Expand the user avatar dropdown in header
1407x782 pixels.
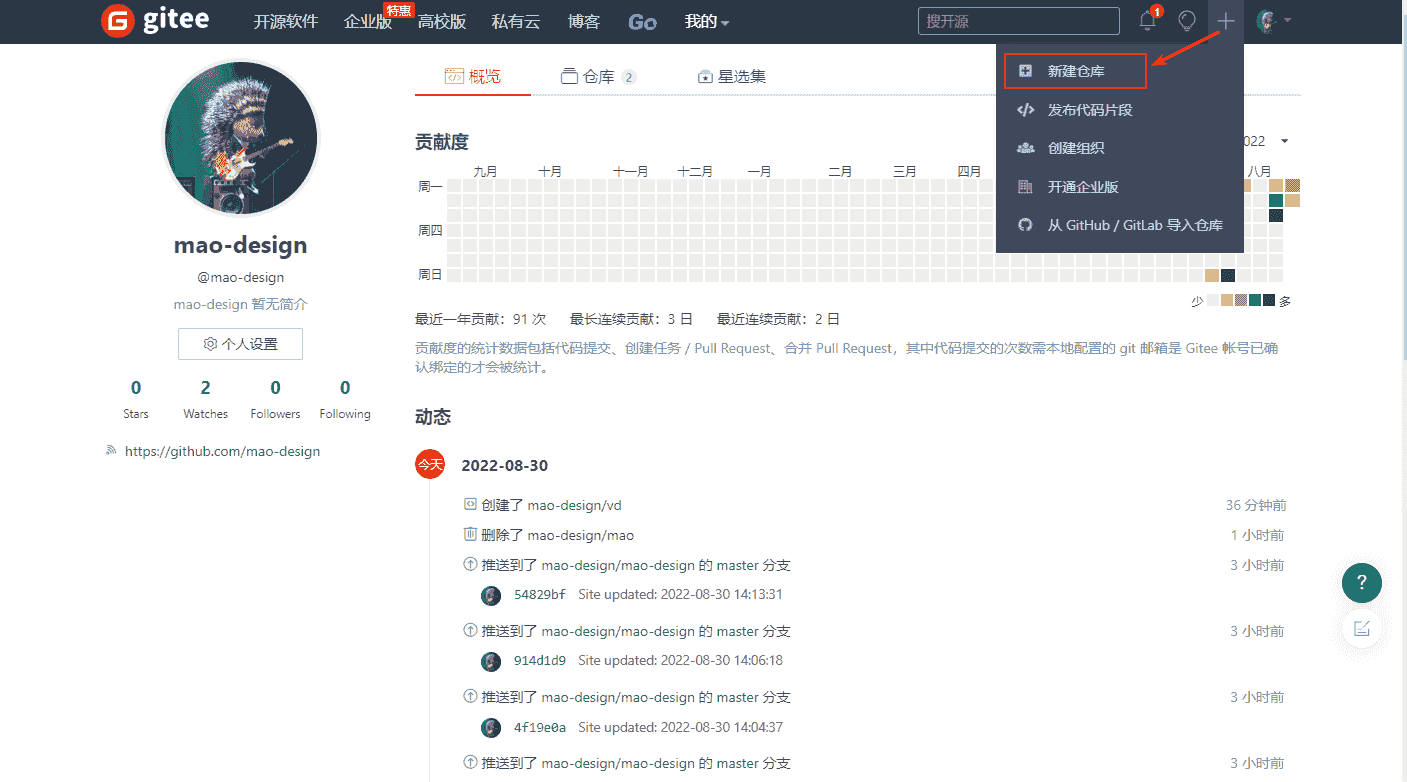(1274, 21)
